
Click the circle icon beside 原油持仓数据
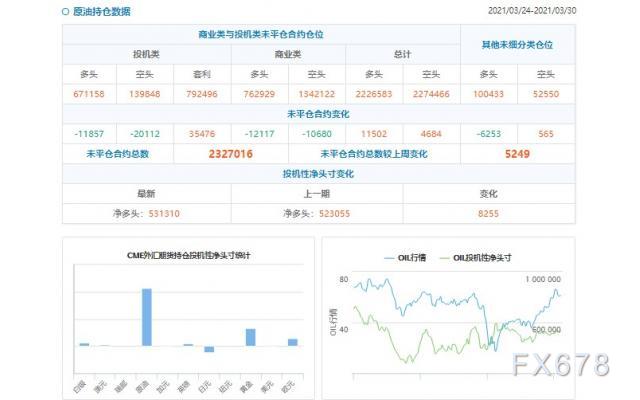click(x=65, y=11)
